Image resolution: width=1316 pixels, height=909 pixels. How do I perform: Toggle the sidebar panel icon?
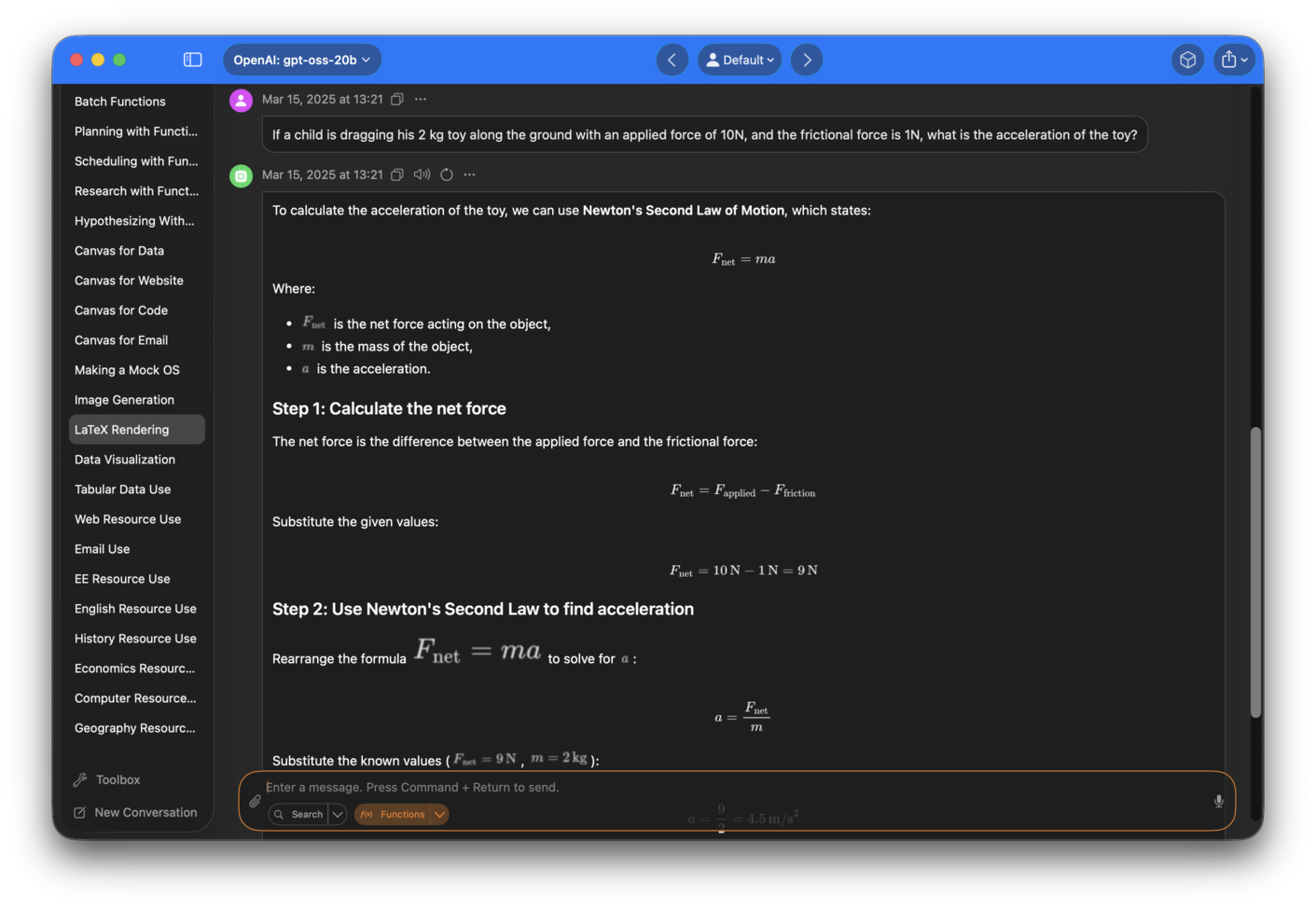192,60
